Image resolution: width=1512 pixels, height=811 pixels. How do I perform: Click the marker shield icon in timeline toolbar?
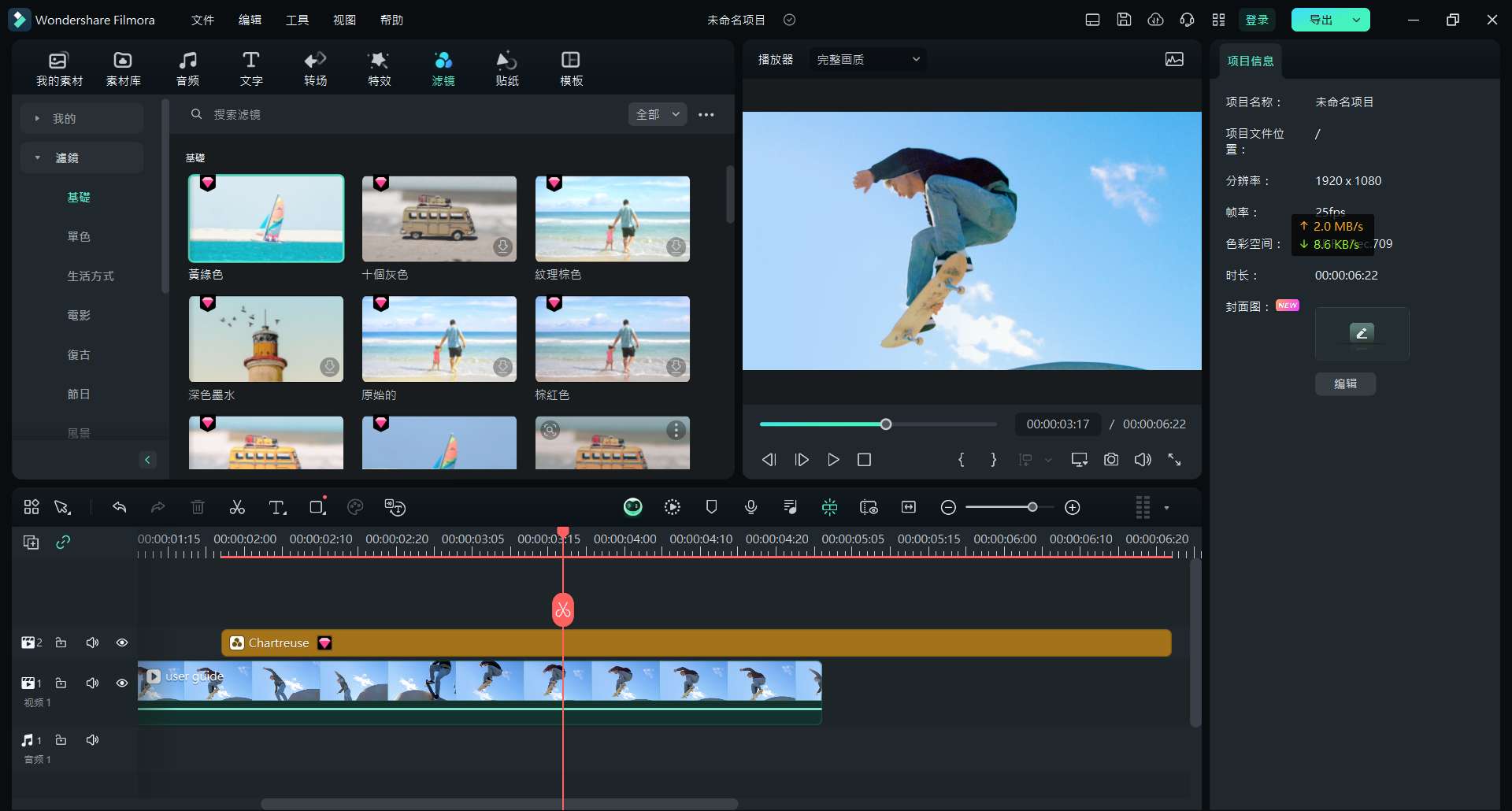click(x=711, y=508)
